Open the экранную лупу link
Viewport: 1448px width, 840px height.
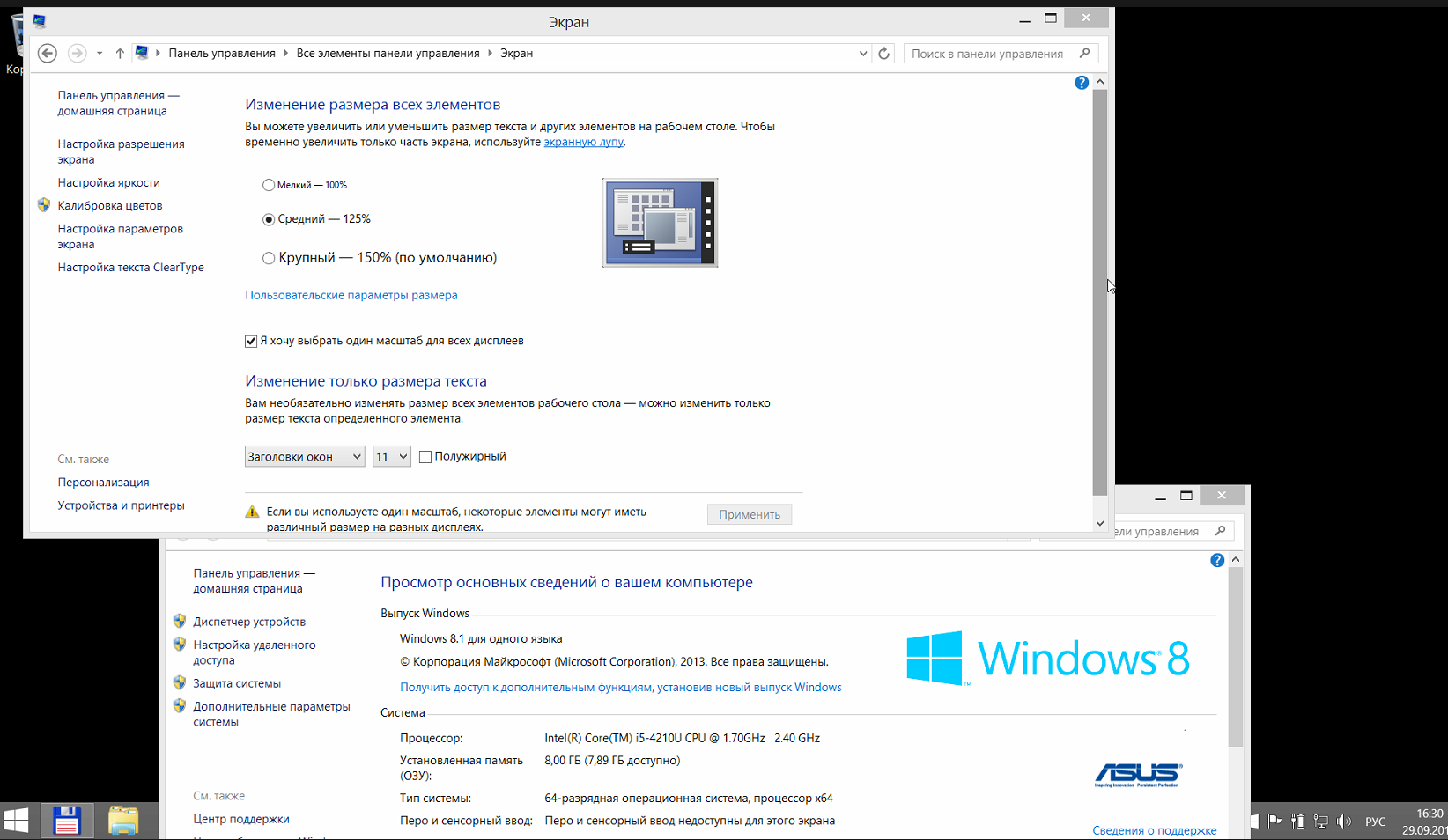click(583, 142)
